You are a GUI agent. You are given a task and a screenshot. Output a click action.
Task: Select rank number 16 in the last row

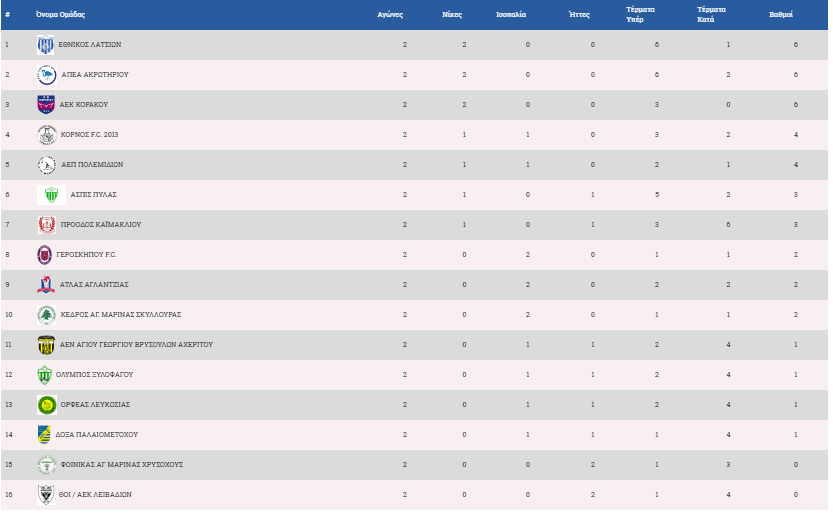coord(8,495)
